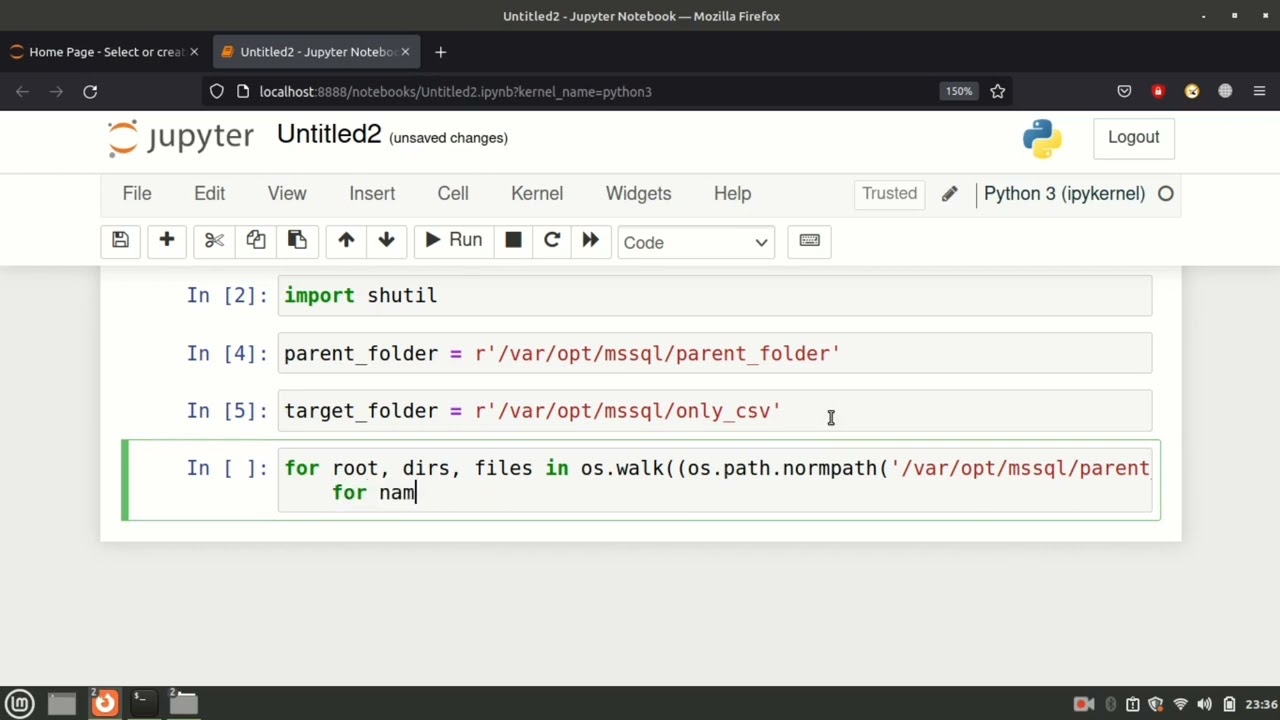This screenshot has height=720, width=1280.
Task: Open the Cell menu
Action: tap(453, 194)
